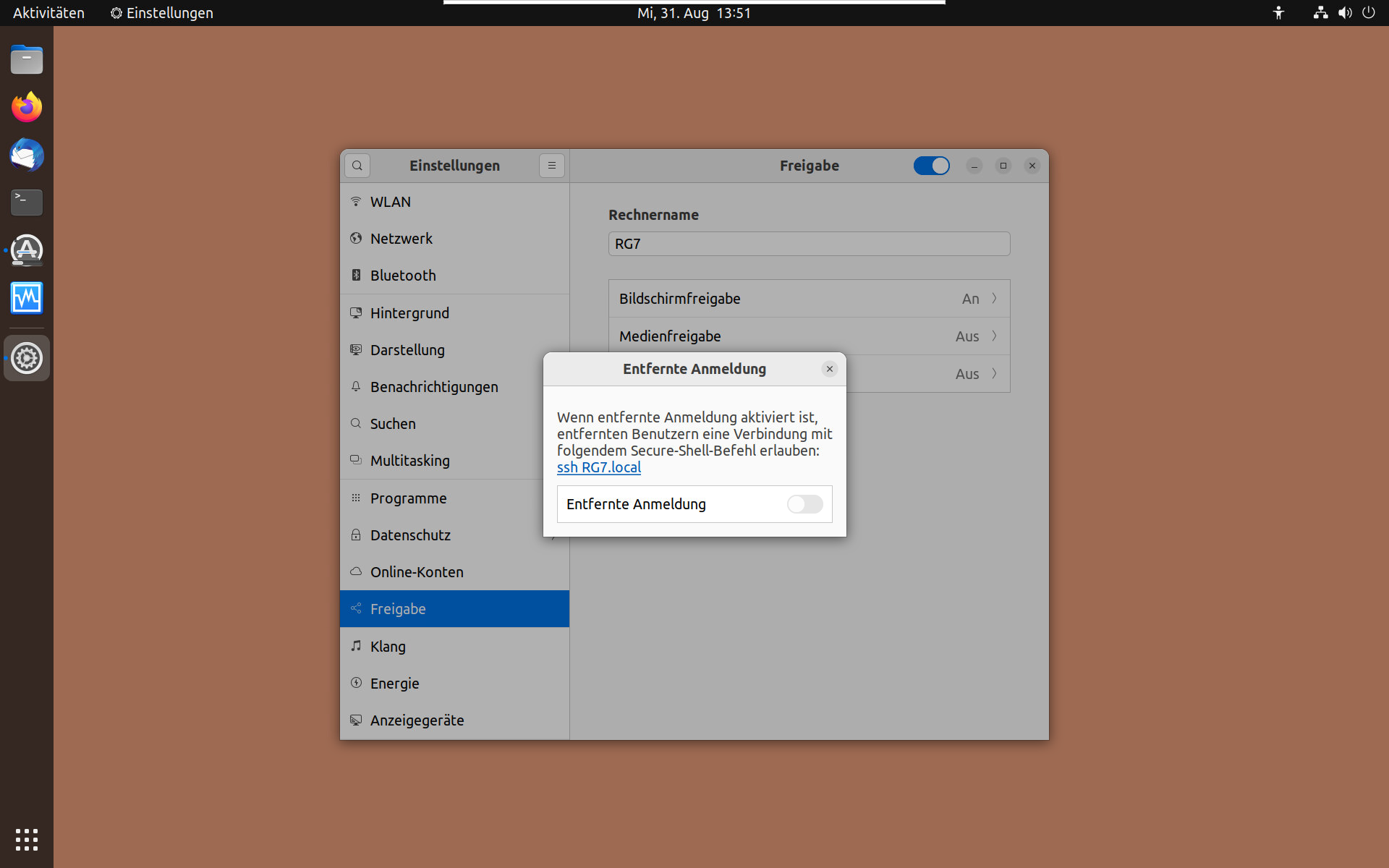Open the system power menu in top bar

tap(1368, 13)
